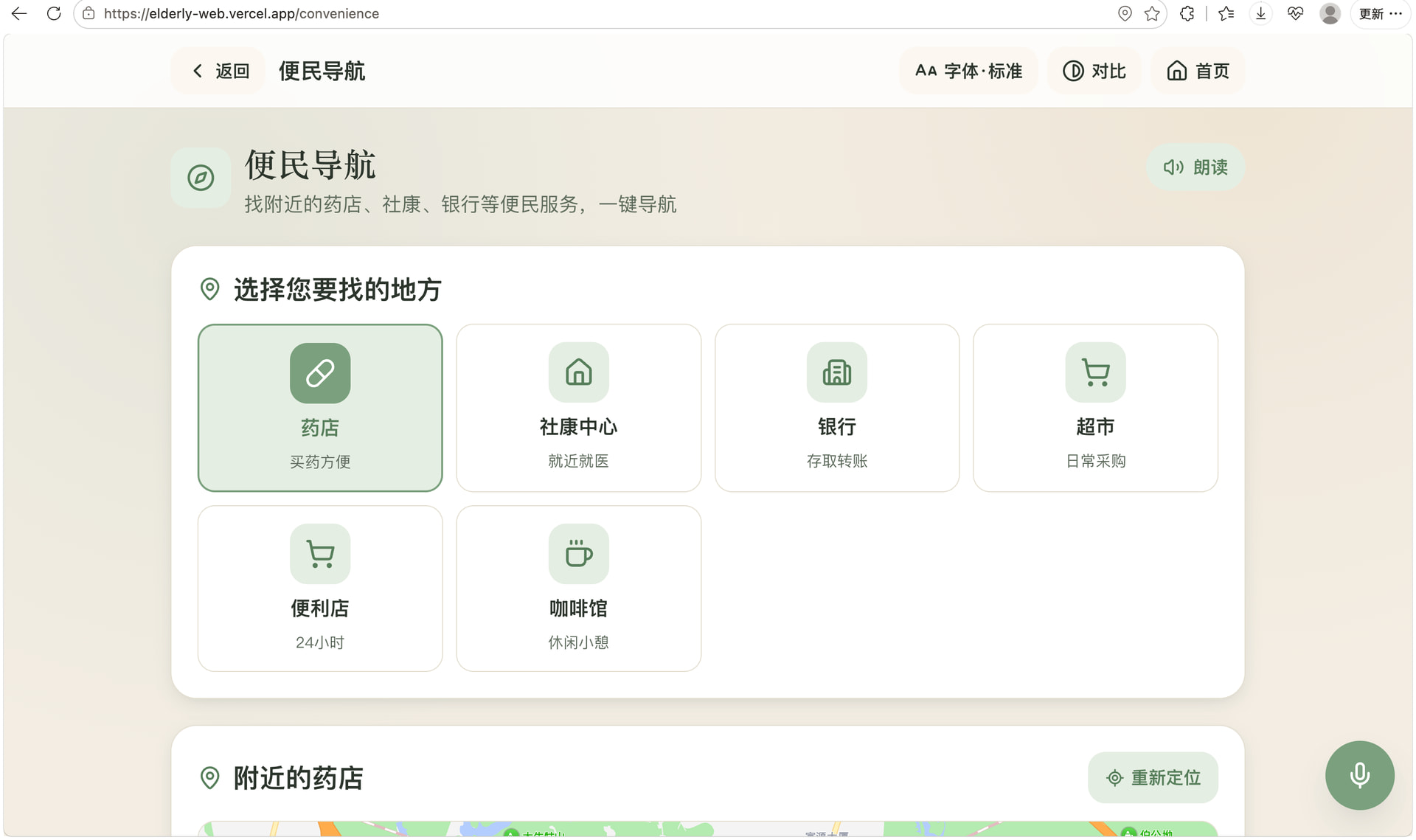Select the 社康中心 house icon

[x=579, y=372]
